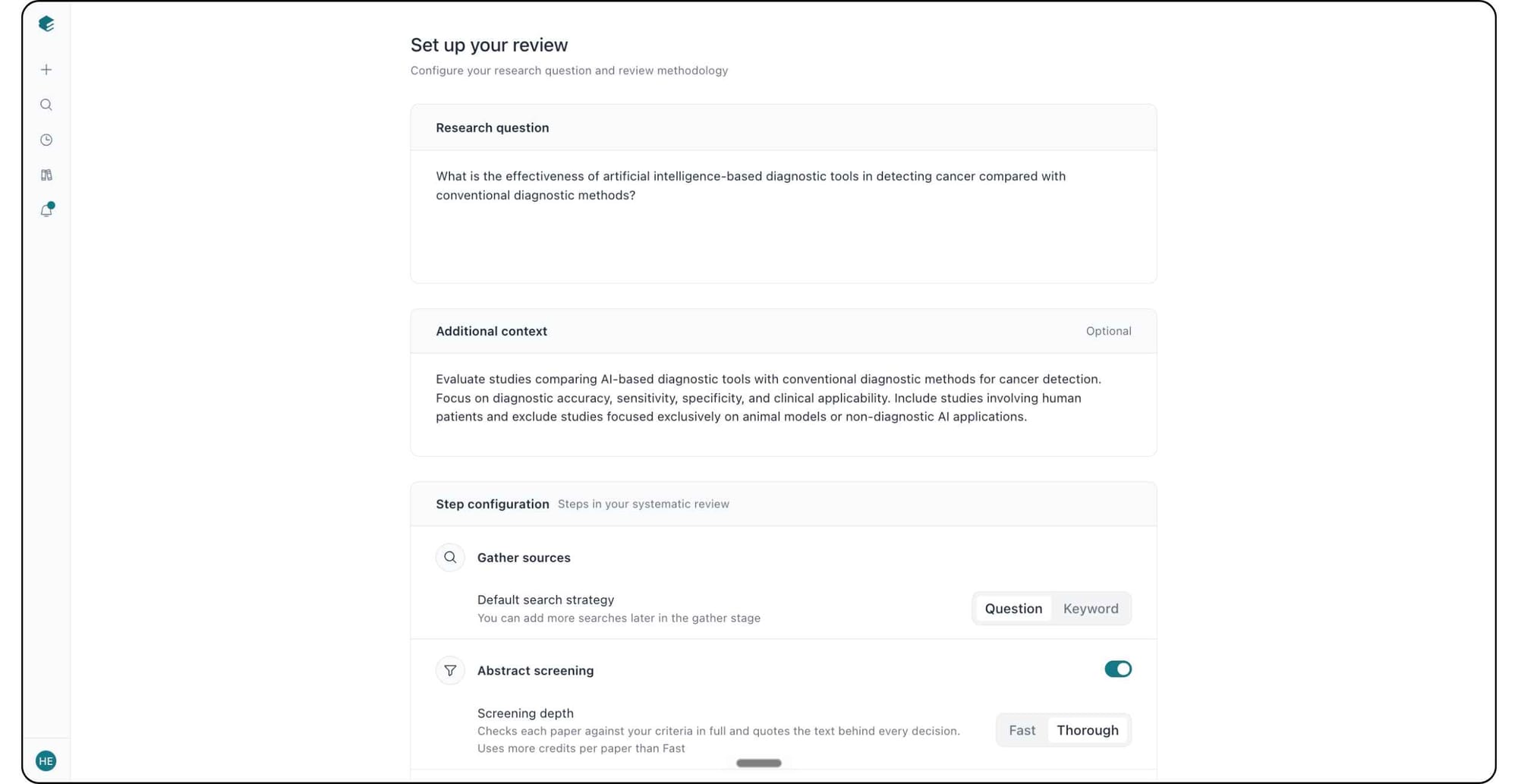Click the Abstract screening step title

[535, 670]
